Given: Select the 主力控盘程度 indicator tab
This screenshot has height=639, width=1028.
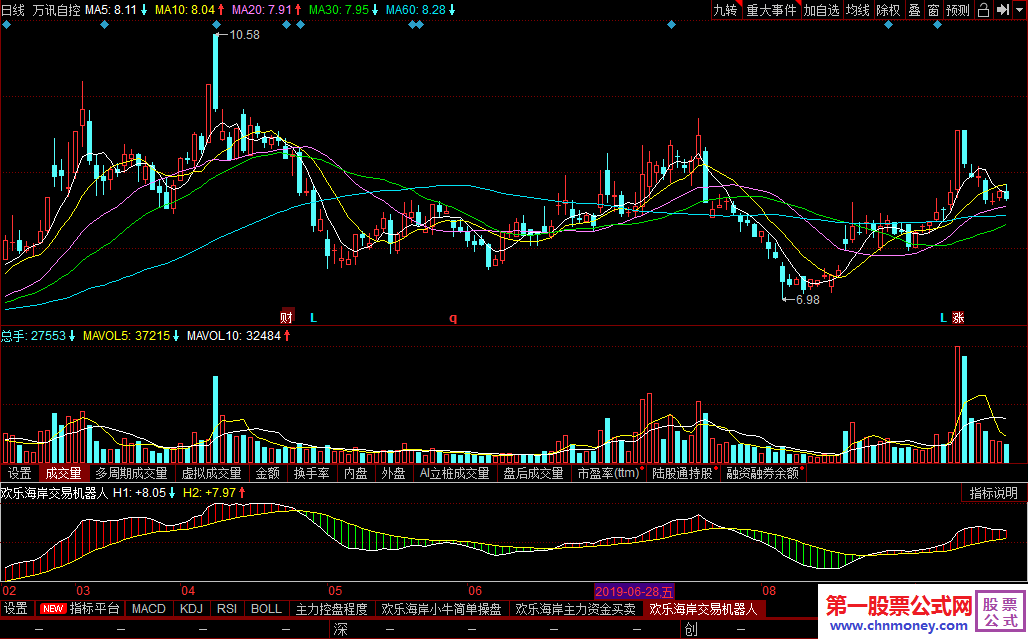Looking at the screenshot, I should click(x=331, y=609).
